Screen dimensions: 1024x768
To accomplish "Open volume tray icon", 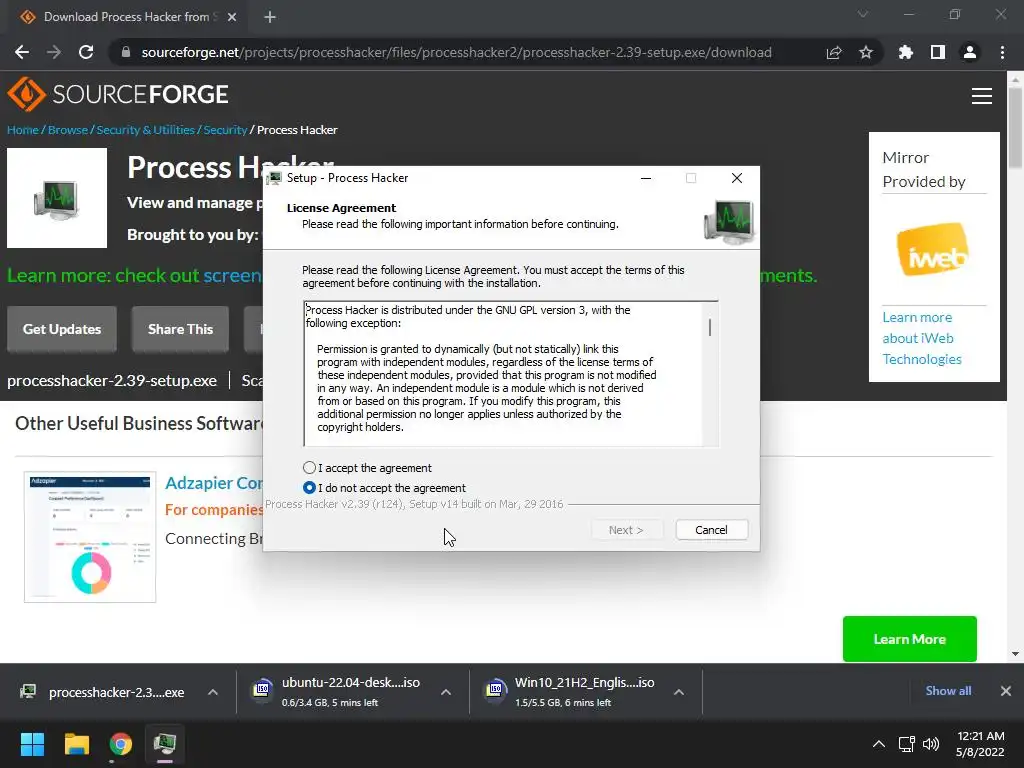I will coord(931,744).
